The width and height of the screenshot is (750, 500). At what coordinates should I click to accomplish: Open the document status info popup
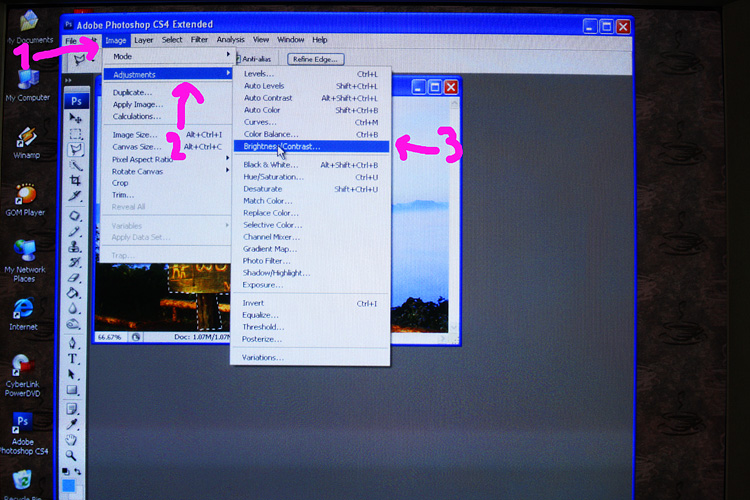click(x=136, y=337)
